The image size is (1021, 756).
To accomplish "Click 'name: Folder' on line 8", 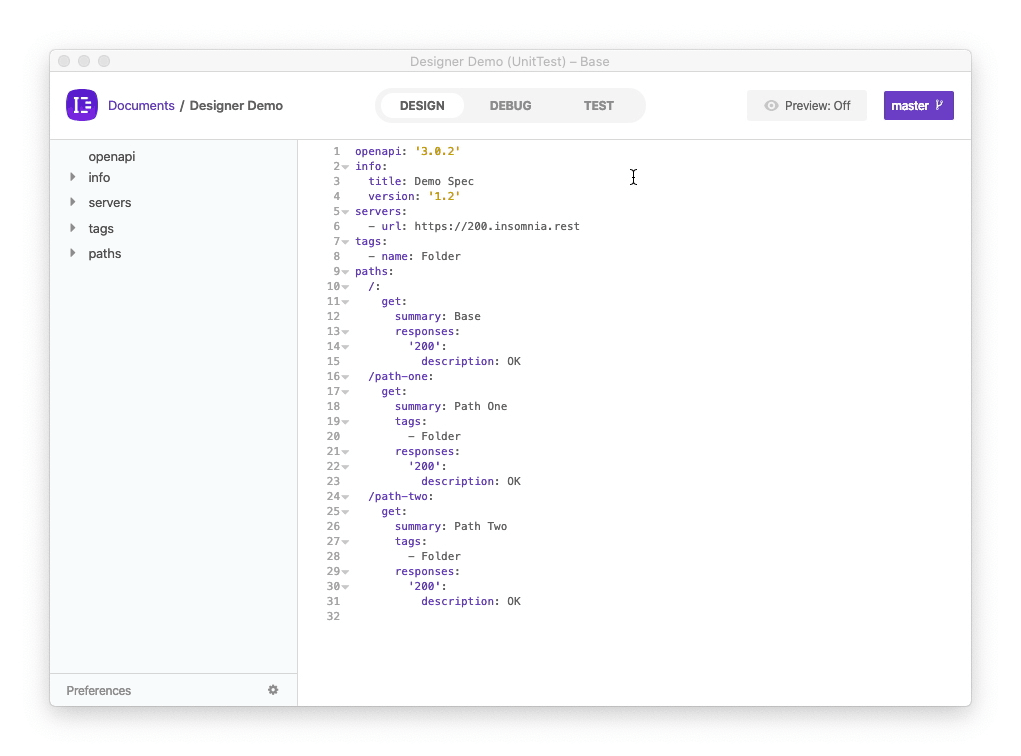I will pos(421,256).
